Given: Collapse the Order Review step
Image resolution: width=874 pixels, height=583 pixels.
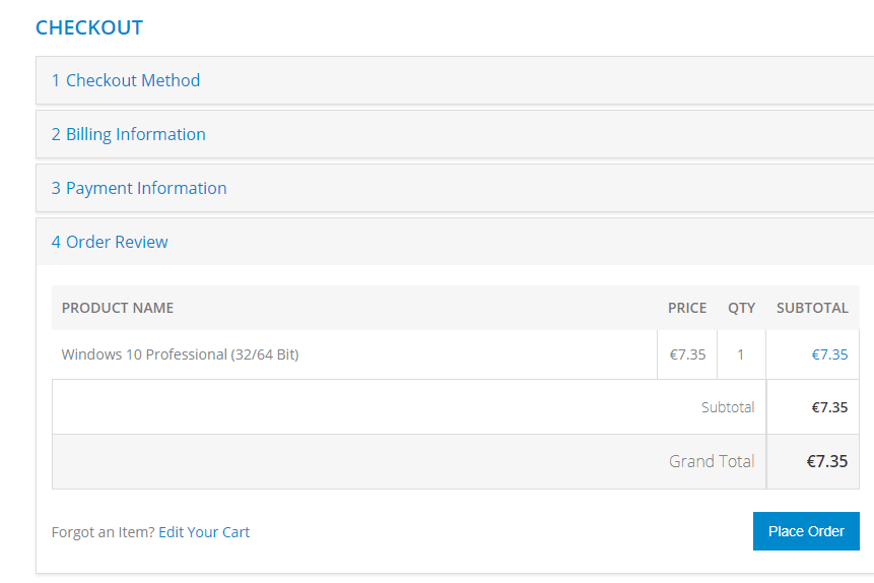Looking at the screenshot, I should point(110,242).
